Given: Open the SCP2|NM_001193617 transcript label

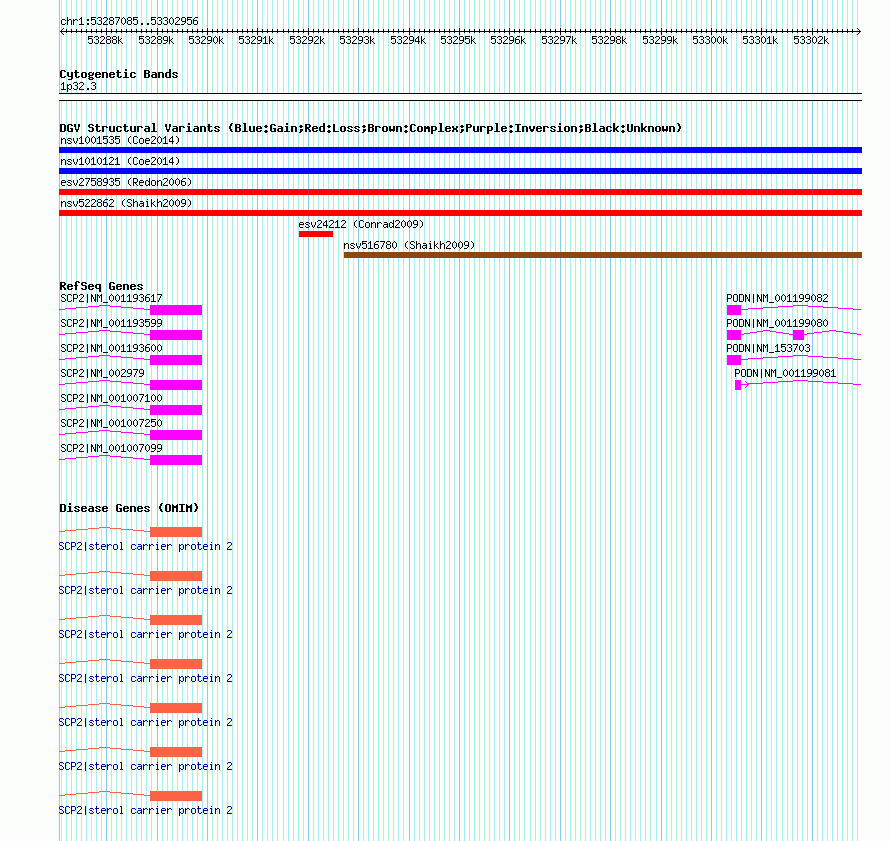Looking at the screenshot, I should point(111,298).
